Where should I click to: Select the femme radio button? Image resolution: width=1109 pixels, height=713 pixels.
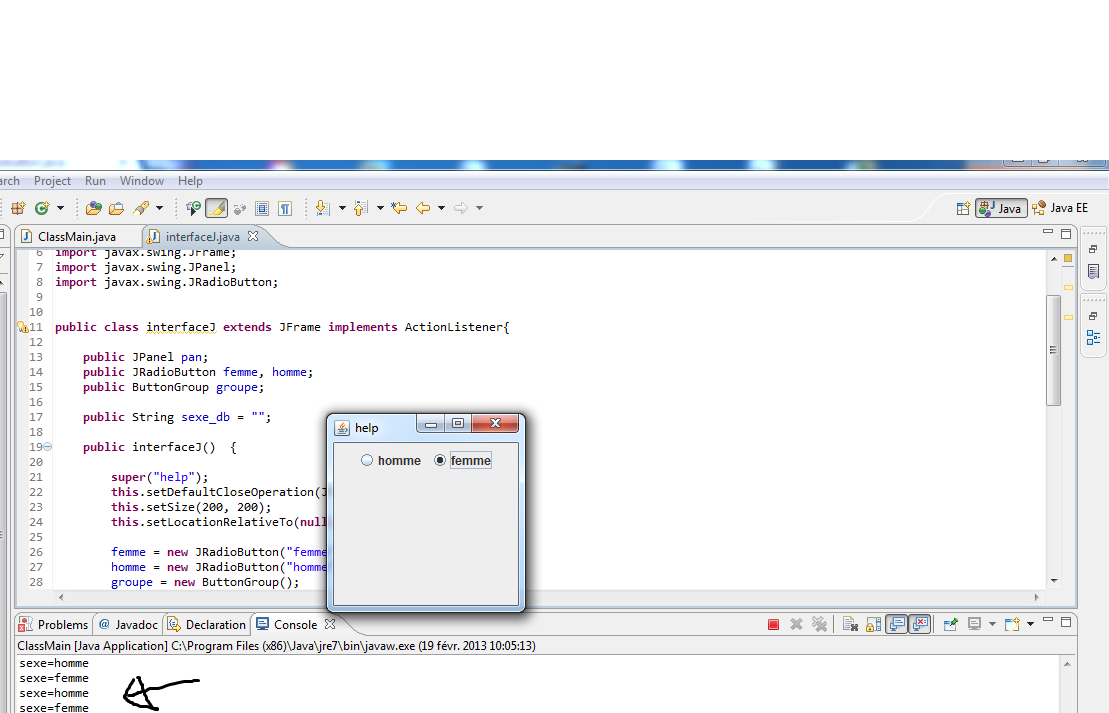439,460
